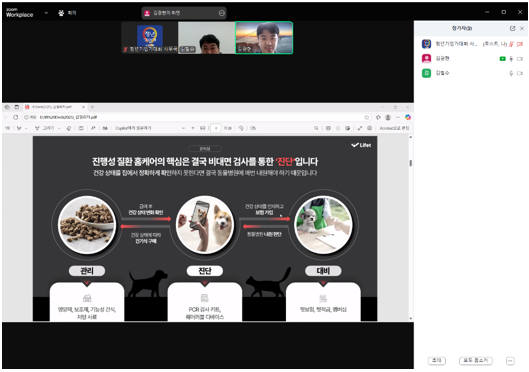The width and height of the screenshot is (529, 372).
Task: Click the green screen-share indicator in participant list
Action: click(502, 59)
